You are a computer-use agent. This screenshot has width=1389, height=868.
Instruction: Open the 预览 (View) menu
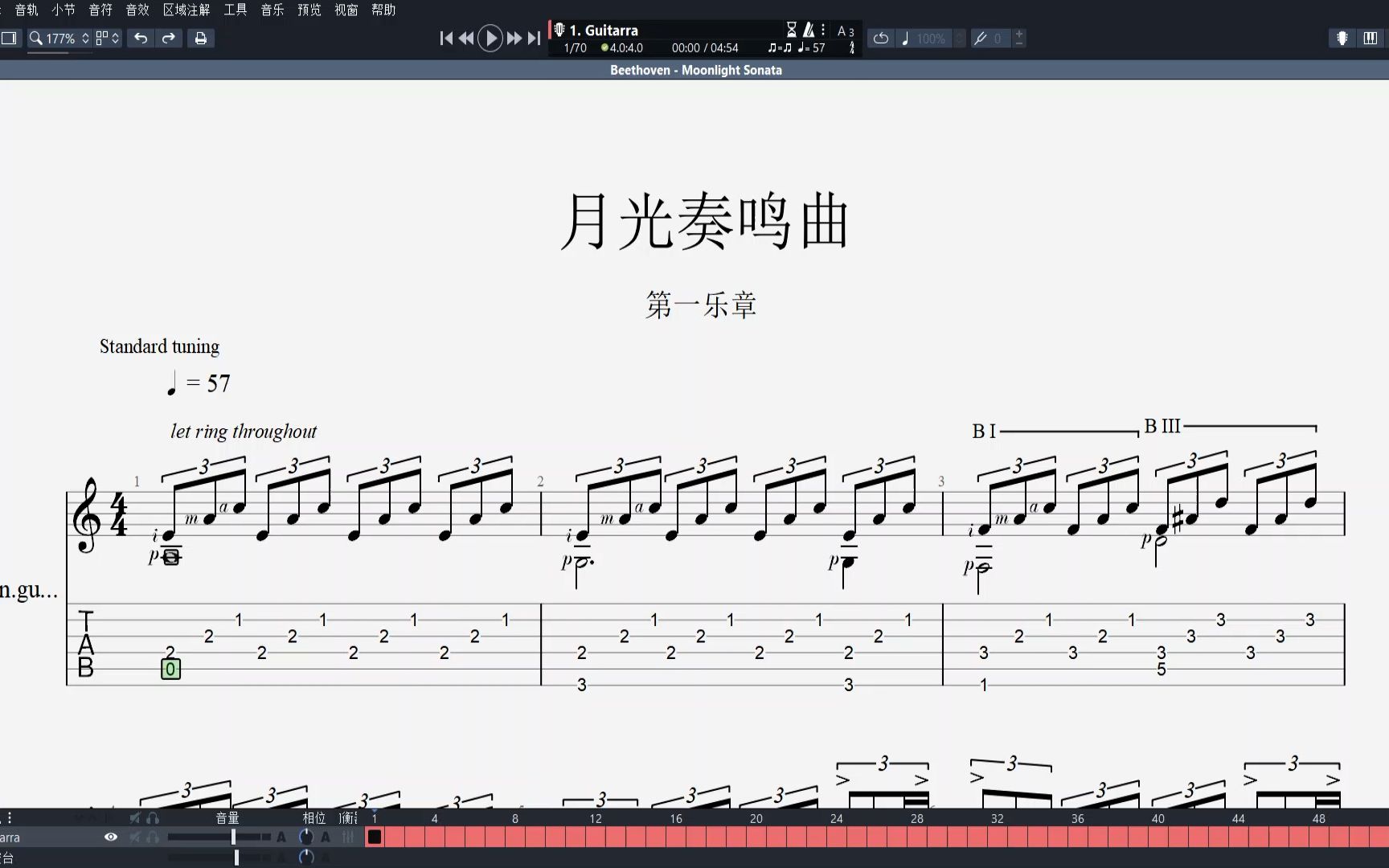(x=309, y=10)
